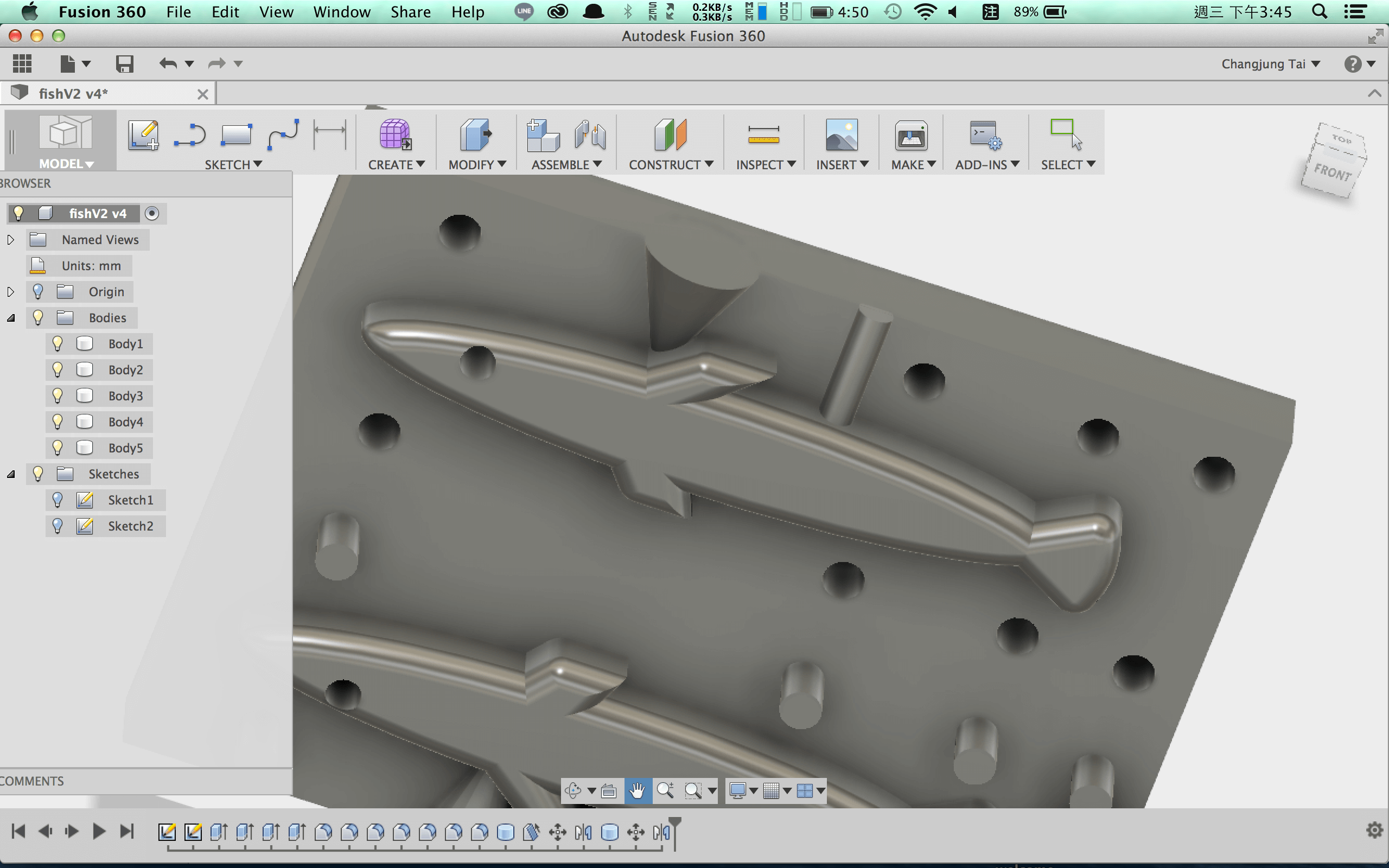The width and height of the screenshot is (1389, 868).
Task: Open the Window menu
Action: click(x=341, y=11)
